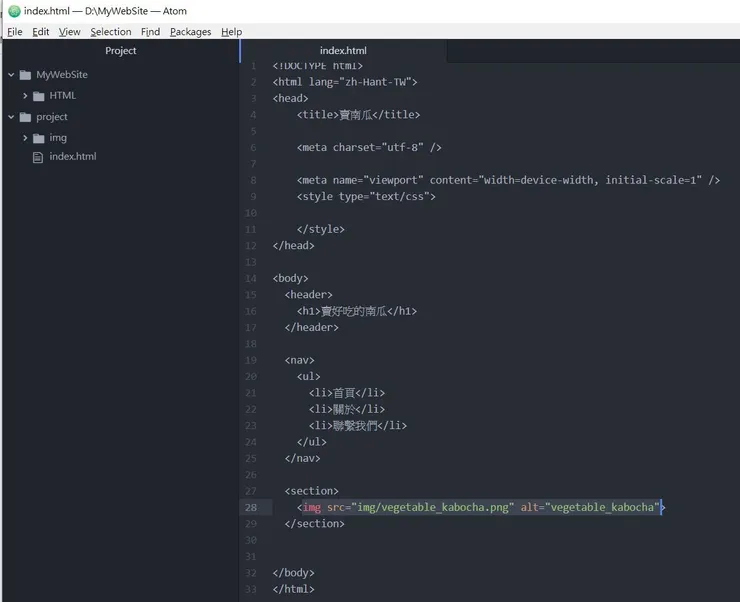Click the closing html tag
The height and width of the screenshot is (602, 740).
click(293, 589)
